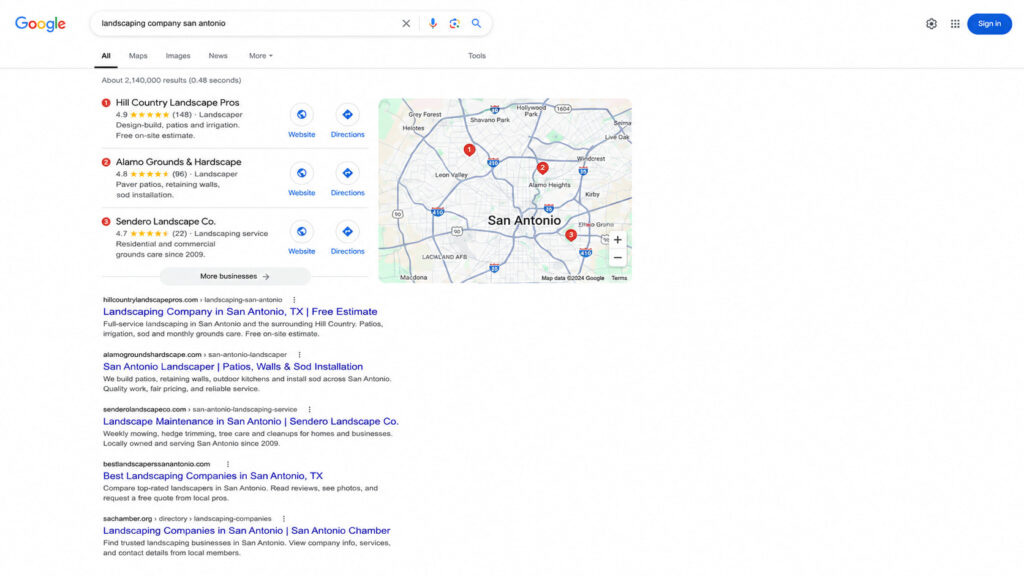
Task: Click the Google logo
Action: (40, 24)
